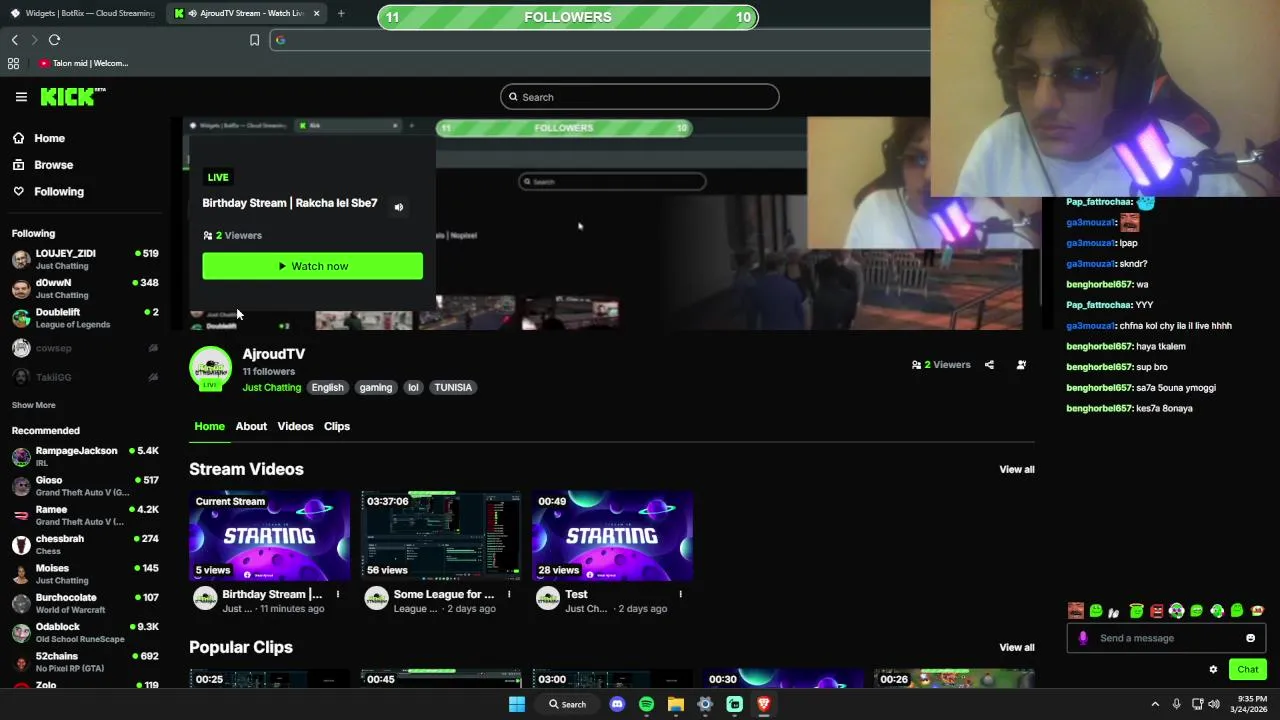
Task: Open options menu for Test video
Action: [x=680, y=594]
